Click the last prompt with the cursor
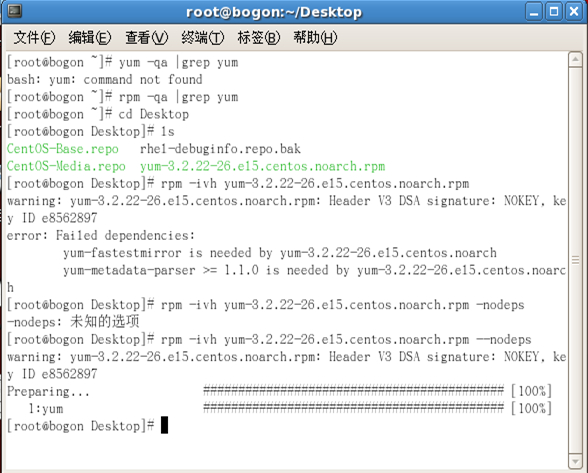 pos(87,426)
